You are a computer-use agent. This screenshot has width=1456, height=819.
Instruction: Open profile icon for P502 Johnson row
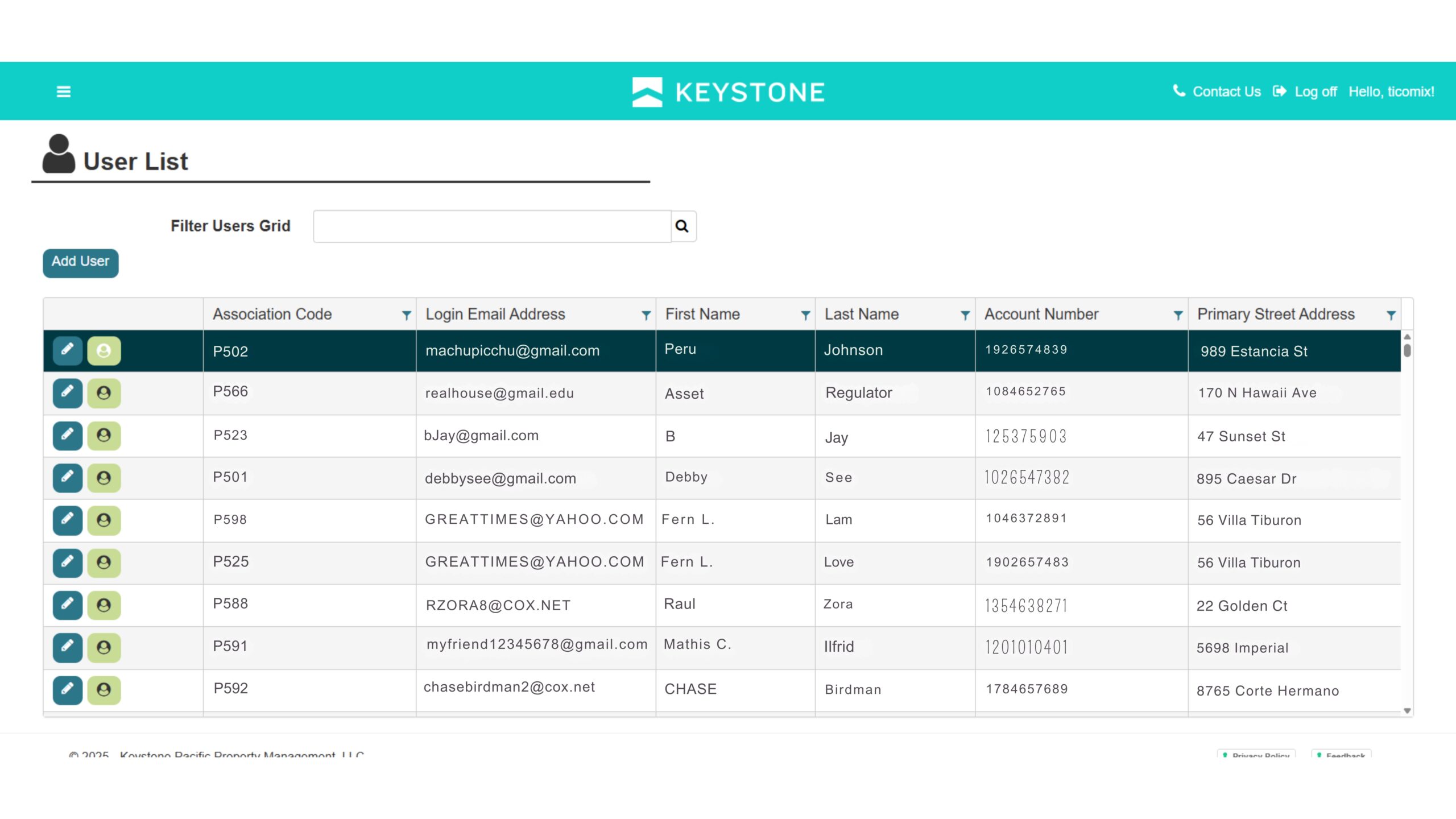point(104,350)
